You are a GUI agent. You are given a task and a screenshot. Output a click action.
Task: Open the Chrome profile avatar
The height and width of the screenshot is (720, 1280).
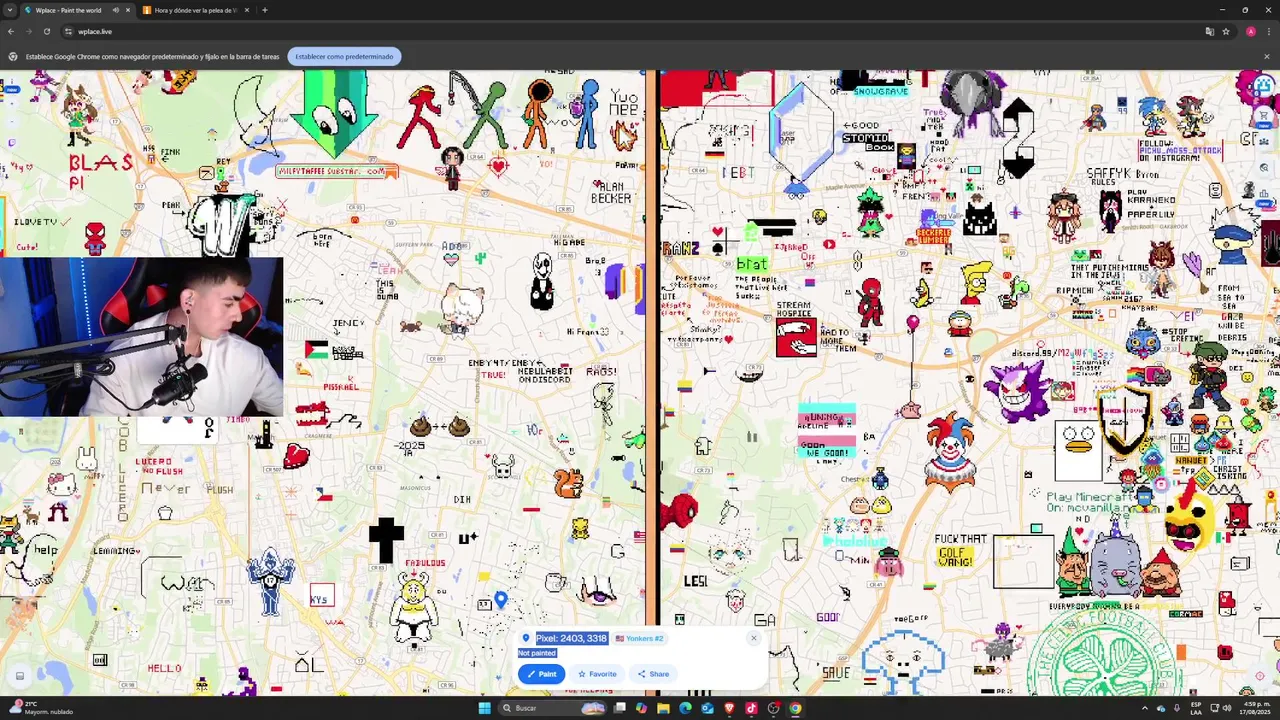tap(1250, 31)
